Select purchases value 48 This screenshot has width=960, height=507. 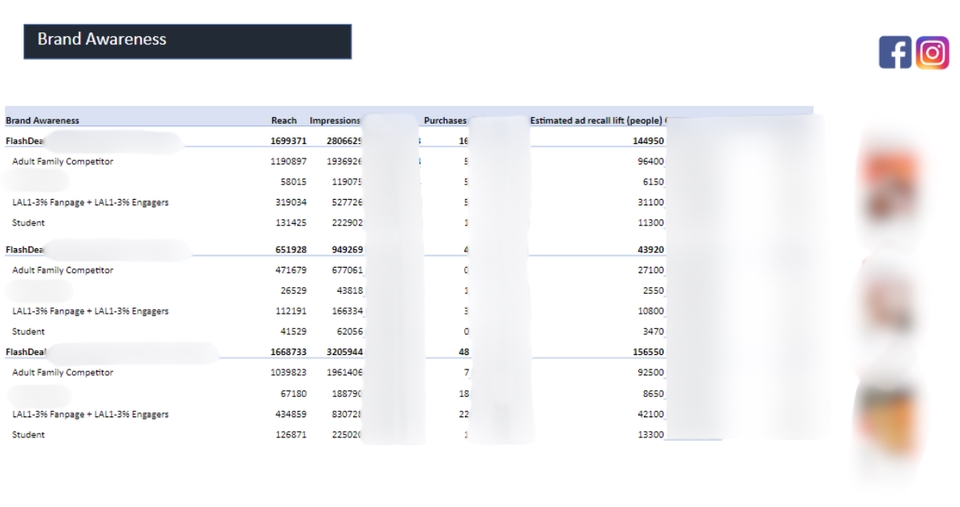click(x=464, y=352)
